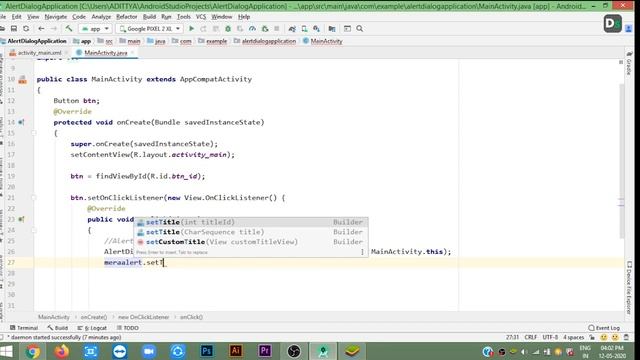This screenshot has height=360, width=640.
Task: Open the Navigate menu
Action: coord(56,17)
